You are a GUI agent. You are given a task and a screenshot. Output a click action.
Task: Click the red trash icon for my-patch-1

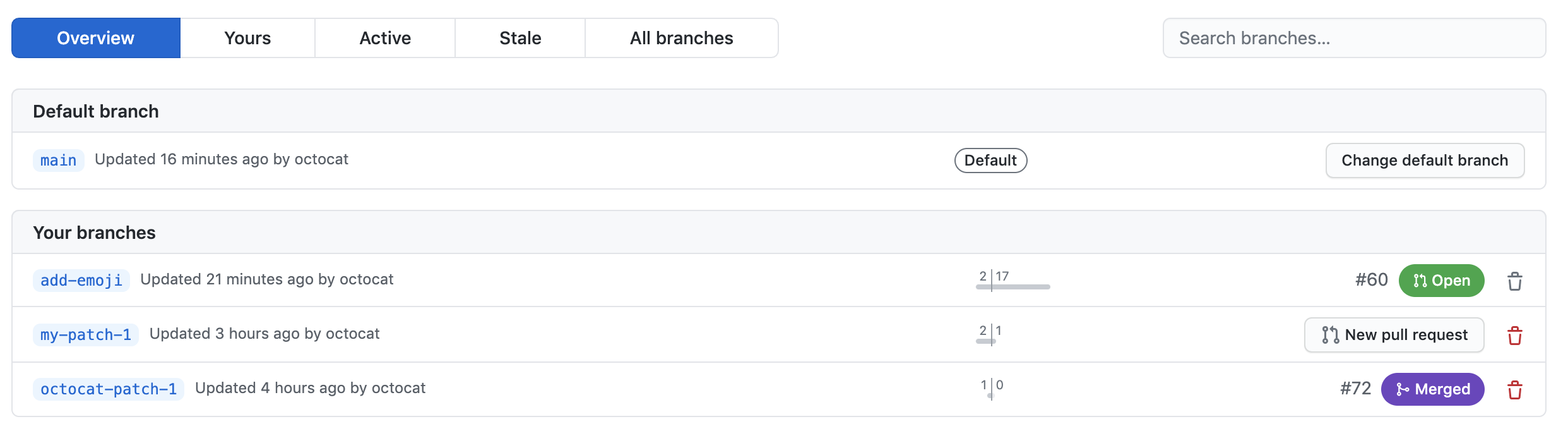(x=1515, y=336)
